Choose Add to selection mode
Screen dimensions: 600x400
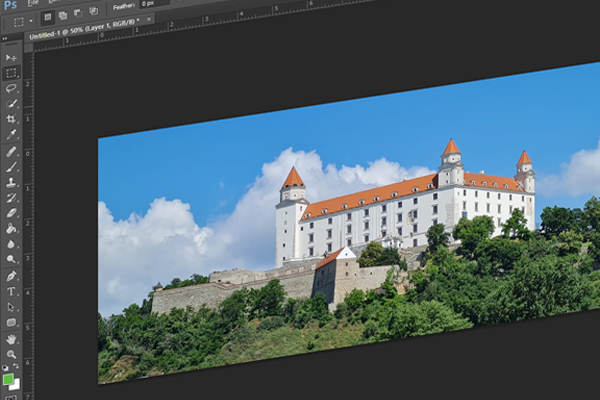[x=63, y=15]
